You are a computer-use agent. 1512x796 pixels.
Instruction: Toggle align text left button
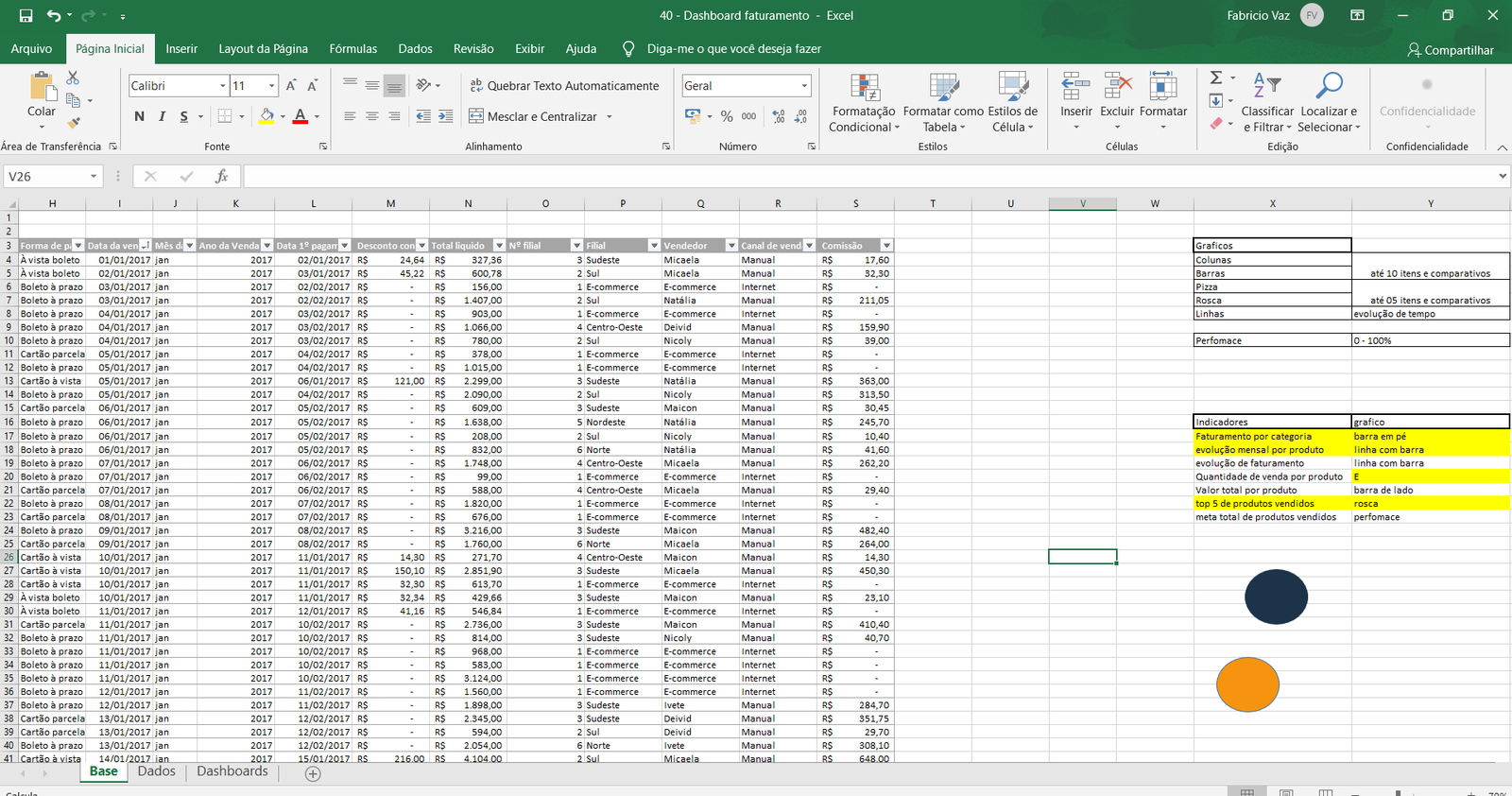click(x=350, y=116)
